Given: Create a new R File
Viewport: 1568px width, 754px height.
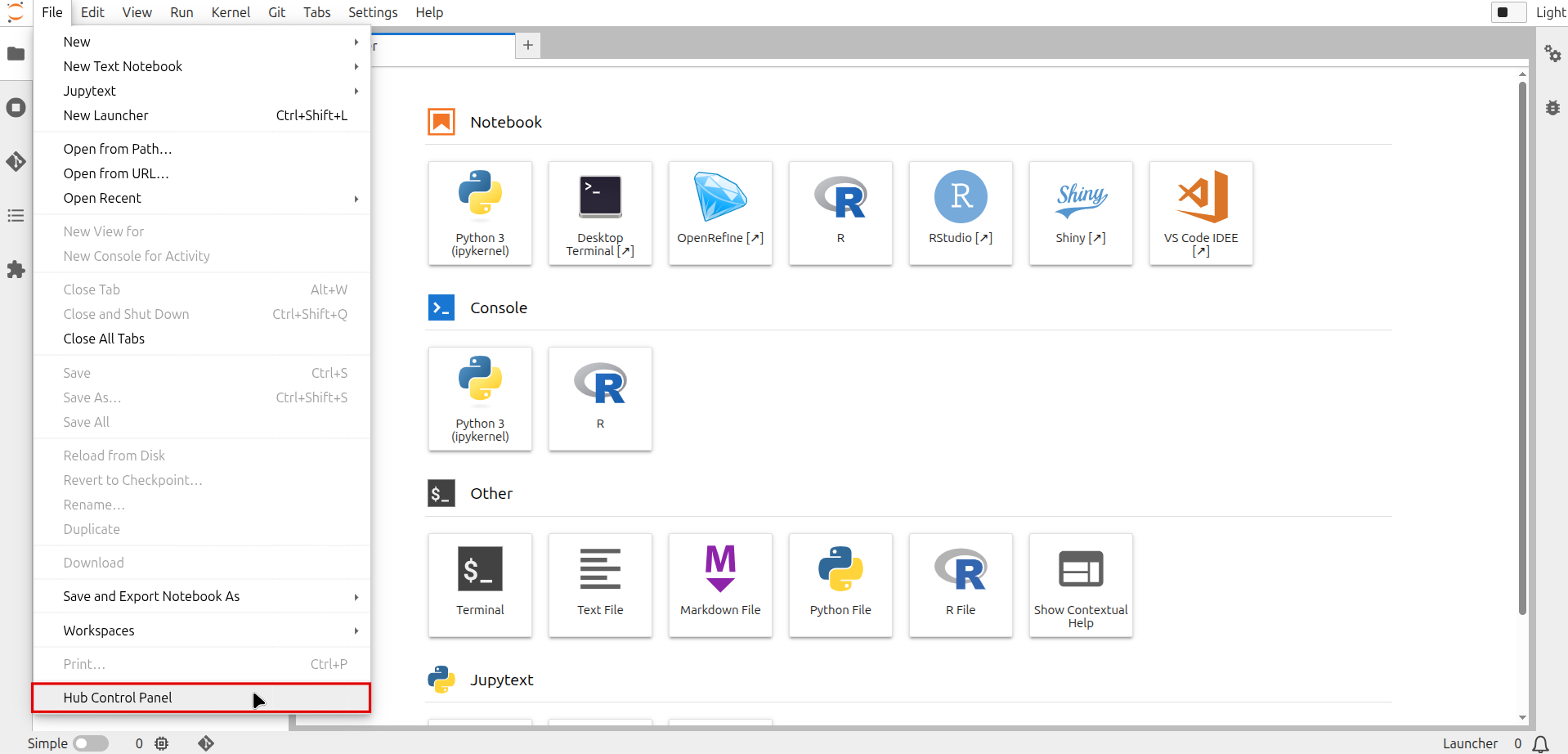Looking at the screenshot, I should 961,586.
